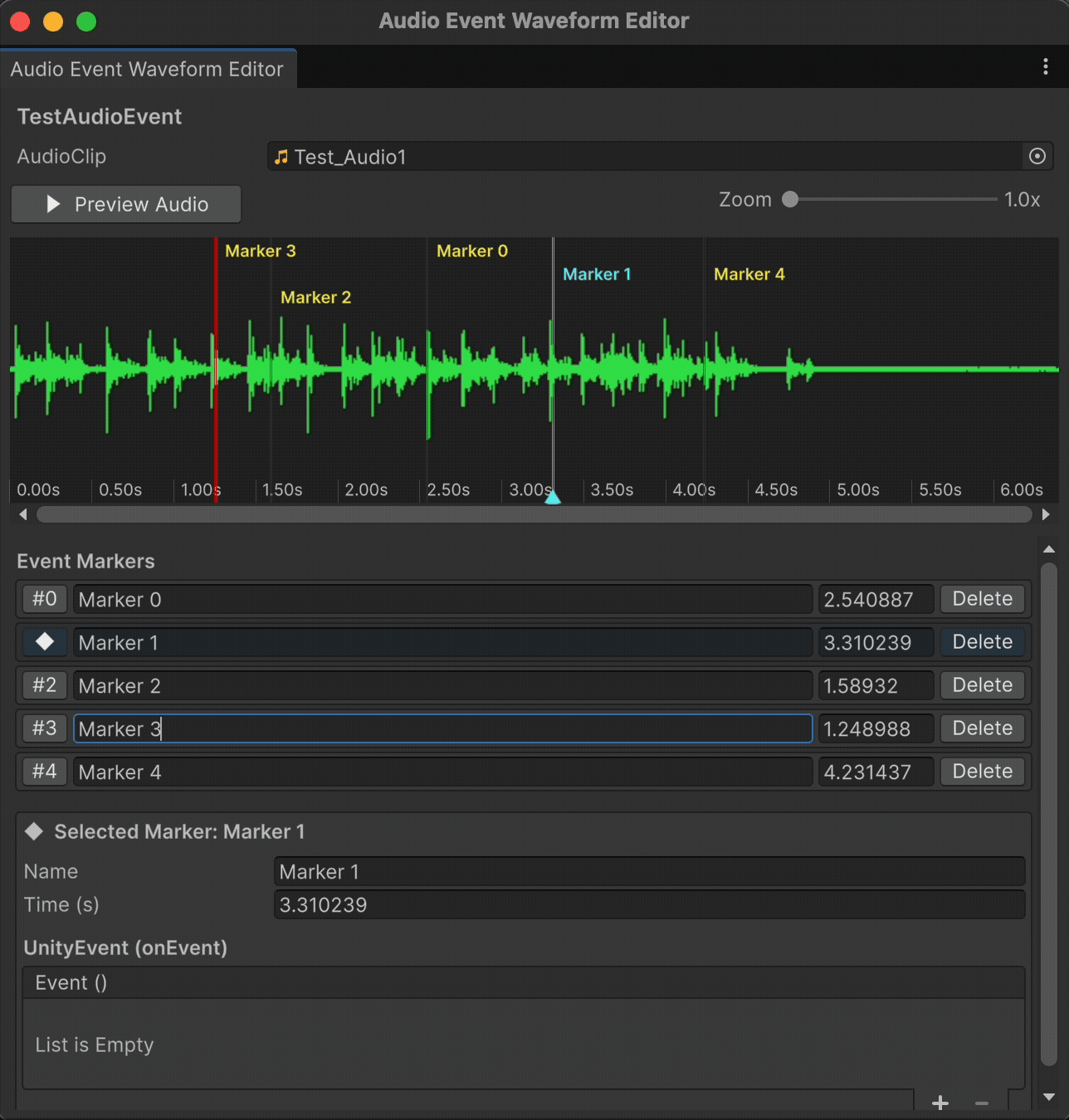This screenshot has width=1069, height=1120.
Task: Remove a listener with the minus icon
Action: point(982,1103)
